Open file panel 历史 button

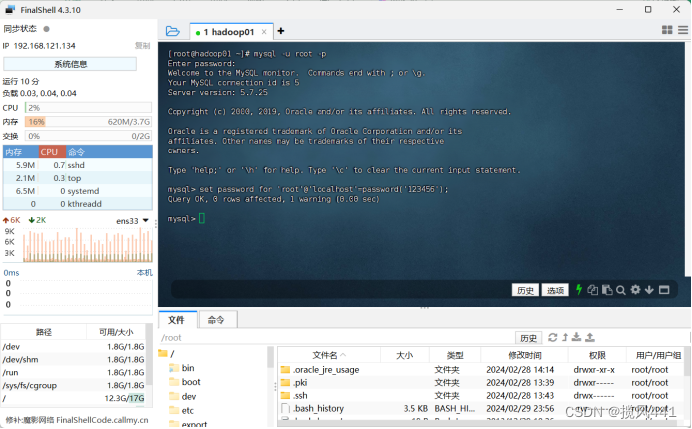pos(528,338)
